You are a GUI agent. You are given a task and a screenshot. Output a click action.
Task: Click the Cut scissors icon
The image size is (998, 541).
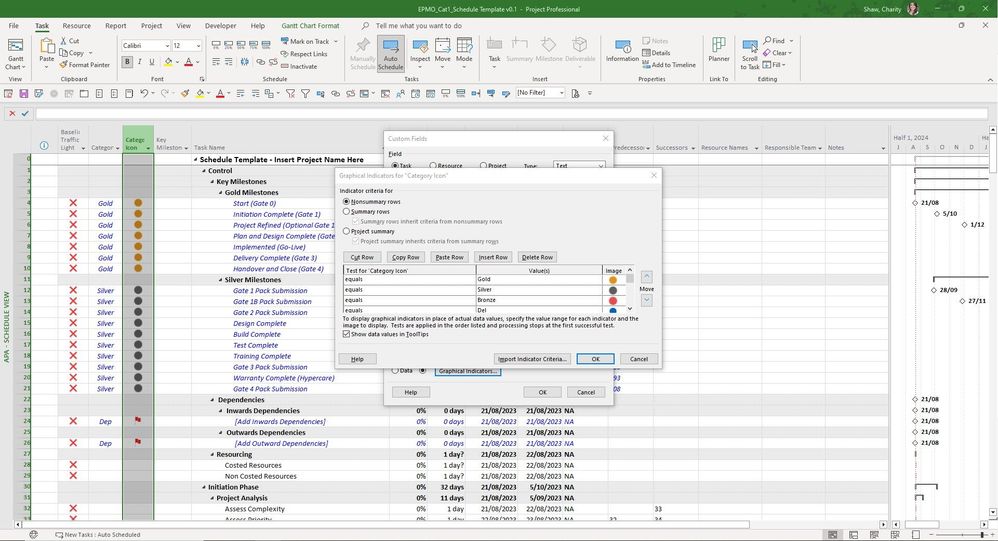tap(64, 41)
